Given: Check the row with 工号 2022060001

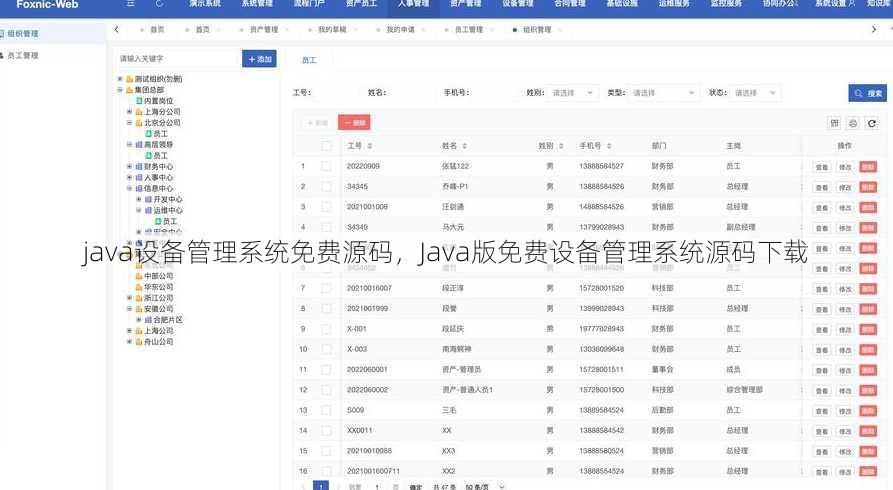Looking at the screenshot, I should pyautogui.click(x=326, y=370).
